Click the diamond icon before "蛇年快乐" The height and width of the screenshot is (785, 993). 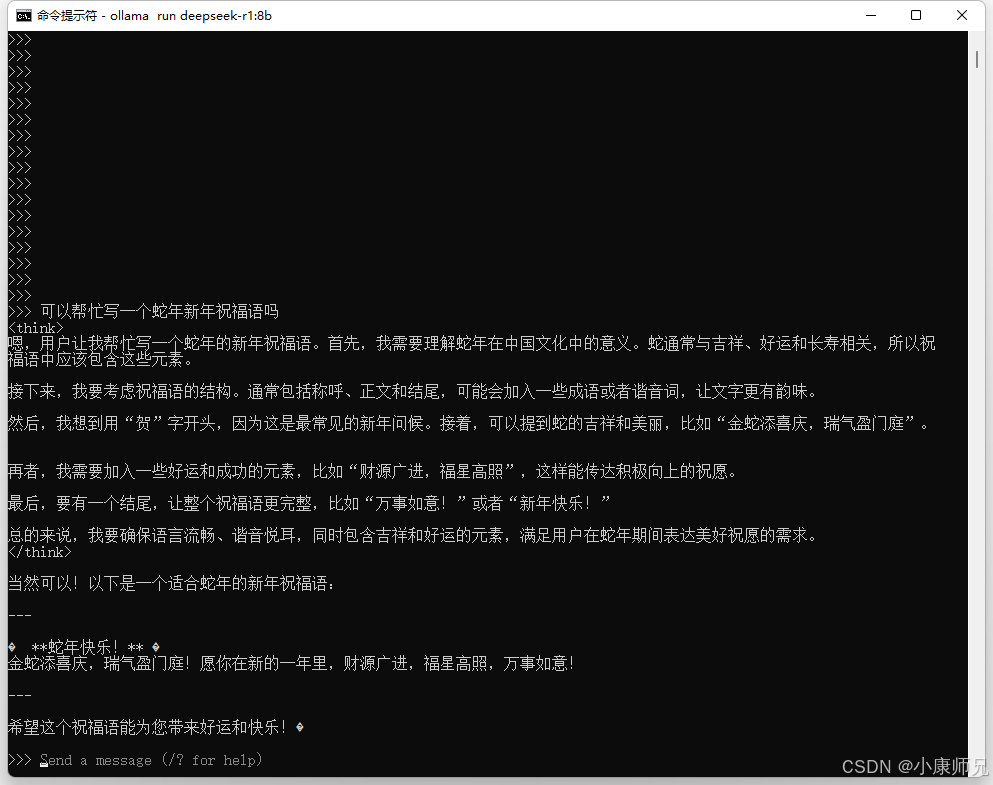click(x=12, y=647)
